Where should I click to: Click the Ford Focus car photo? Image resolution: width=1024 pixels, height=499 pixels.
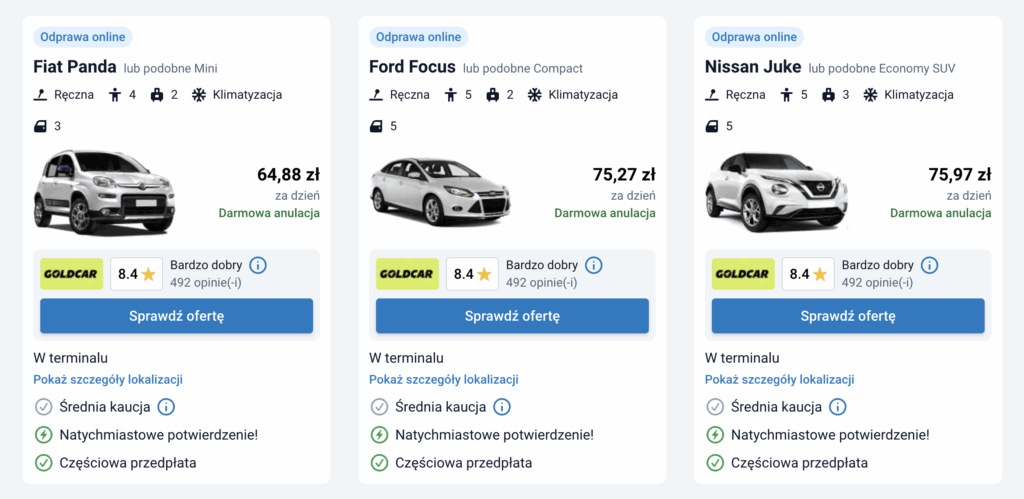(x=438, y=192)
